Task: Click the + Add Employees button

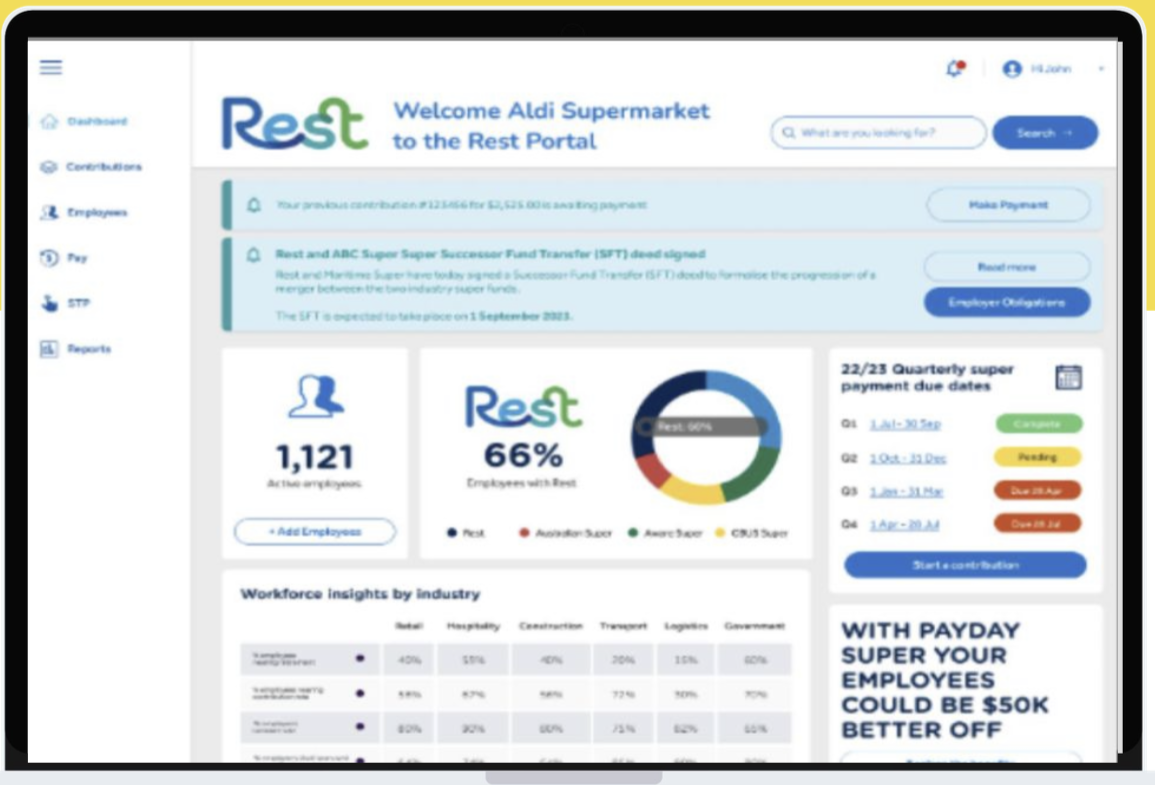Action: pyautogui.click(x=315, y=531)
